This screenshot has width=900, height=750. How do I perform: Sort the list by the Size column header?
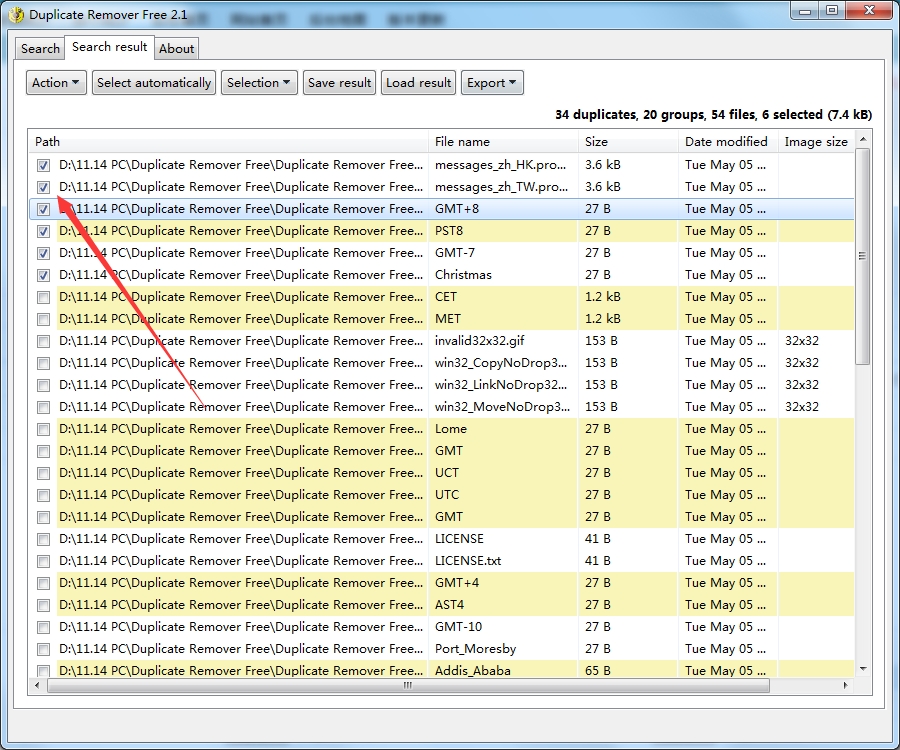tap(627, 142)
